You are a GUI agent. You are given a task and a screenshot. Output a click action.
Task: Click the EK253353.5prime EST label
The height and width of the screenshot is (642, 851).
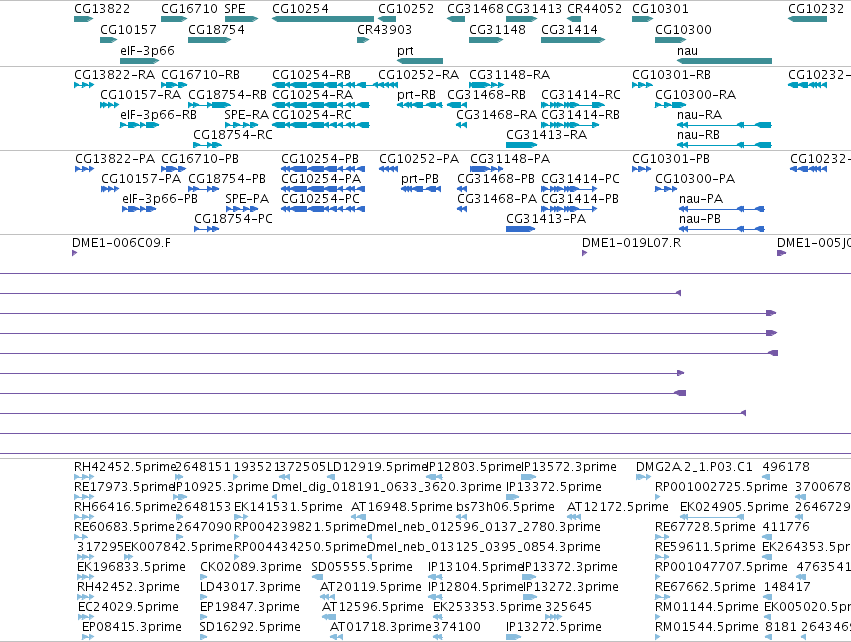pyautogui.click(x=487, y=606)
